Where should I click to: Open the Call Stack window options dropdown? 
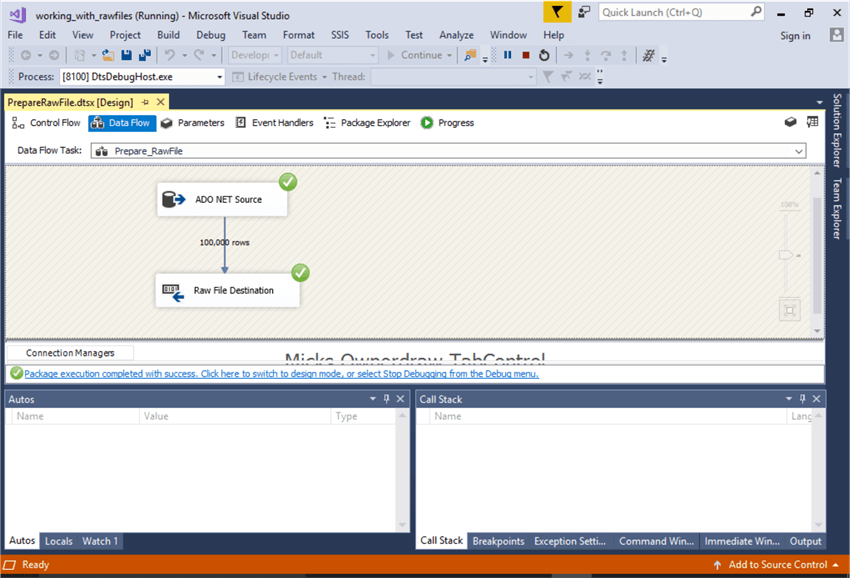point(788,399)
